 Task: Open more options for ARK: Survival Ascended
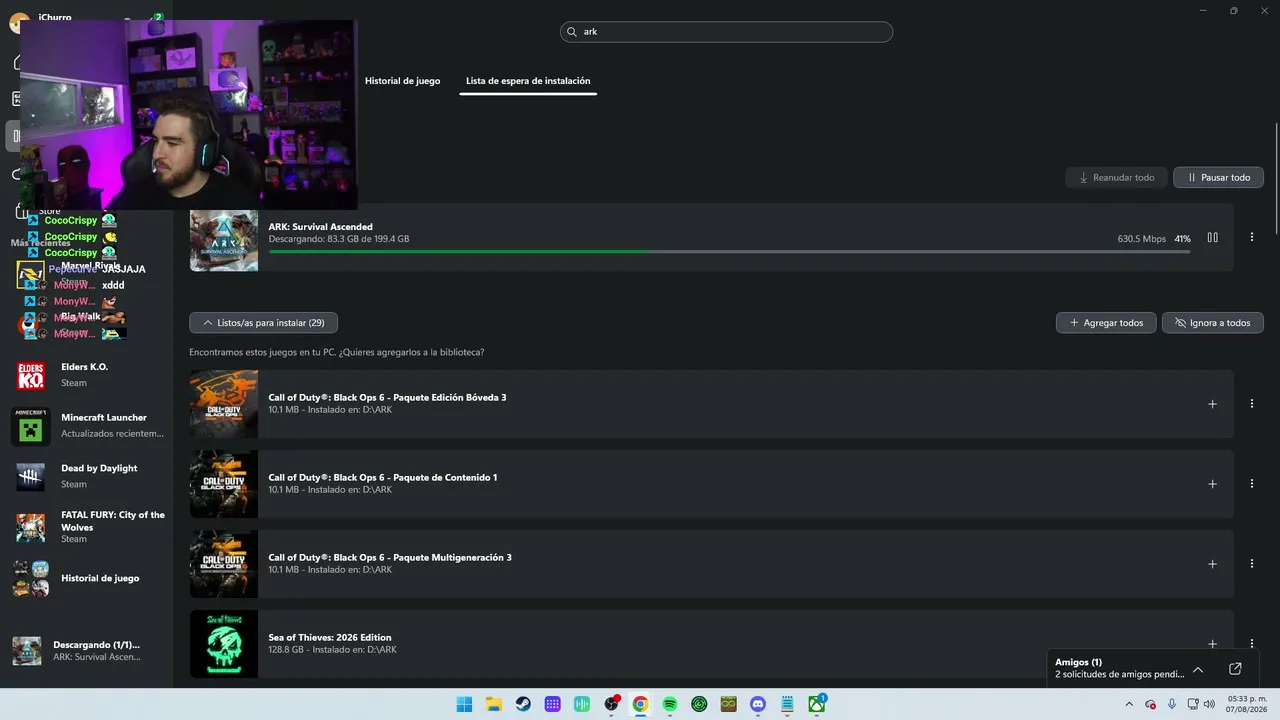pos(1252,237)
